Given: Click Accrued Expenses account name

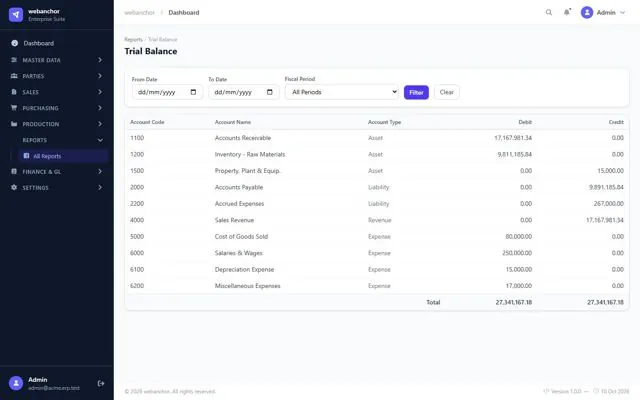Looking at the screenshot, I should (x=239, y=204).
